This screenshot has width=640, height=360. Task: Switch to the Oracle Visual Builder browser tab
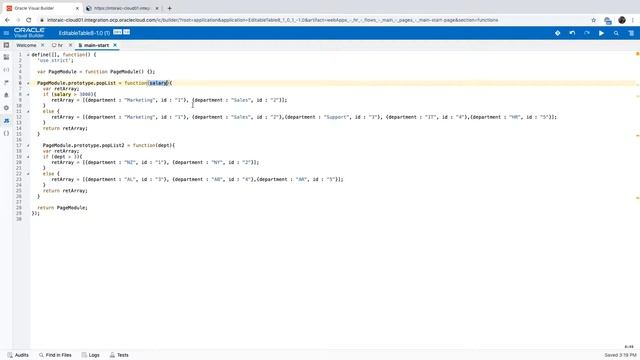pyautogui.click(x=42, y=8)
